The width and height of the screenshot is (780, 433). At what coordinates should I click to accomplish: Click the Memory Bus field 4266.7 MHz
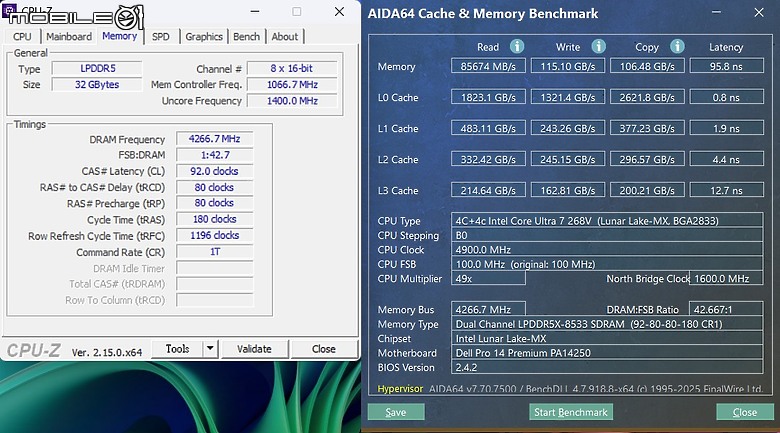pyautogui.click(x=488, y=309)
